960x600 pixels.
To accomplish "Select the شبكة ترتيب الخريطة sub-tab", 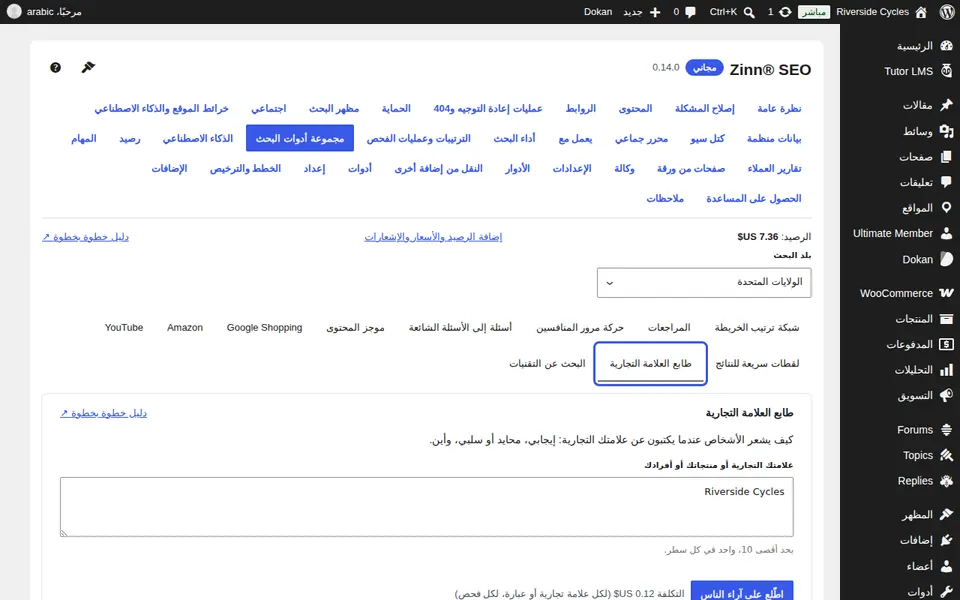I will [x=757, y=328].
